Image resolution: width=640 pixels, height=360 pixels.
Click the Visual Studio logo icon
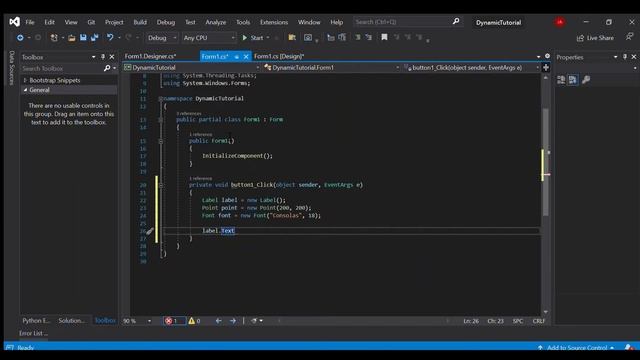pos(15,22)
